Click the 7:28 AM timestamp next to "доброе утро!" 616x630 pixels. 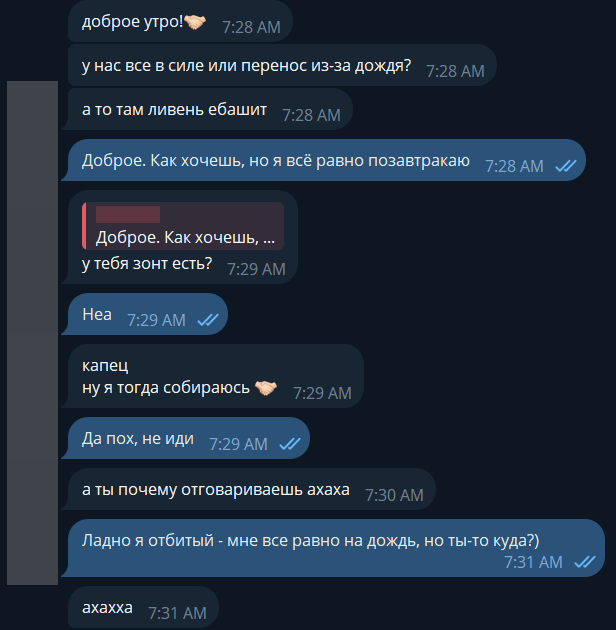click(x=252, y=27)
